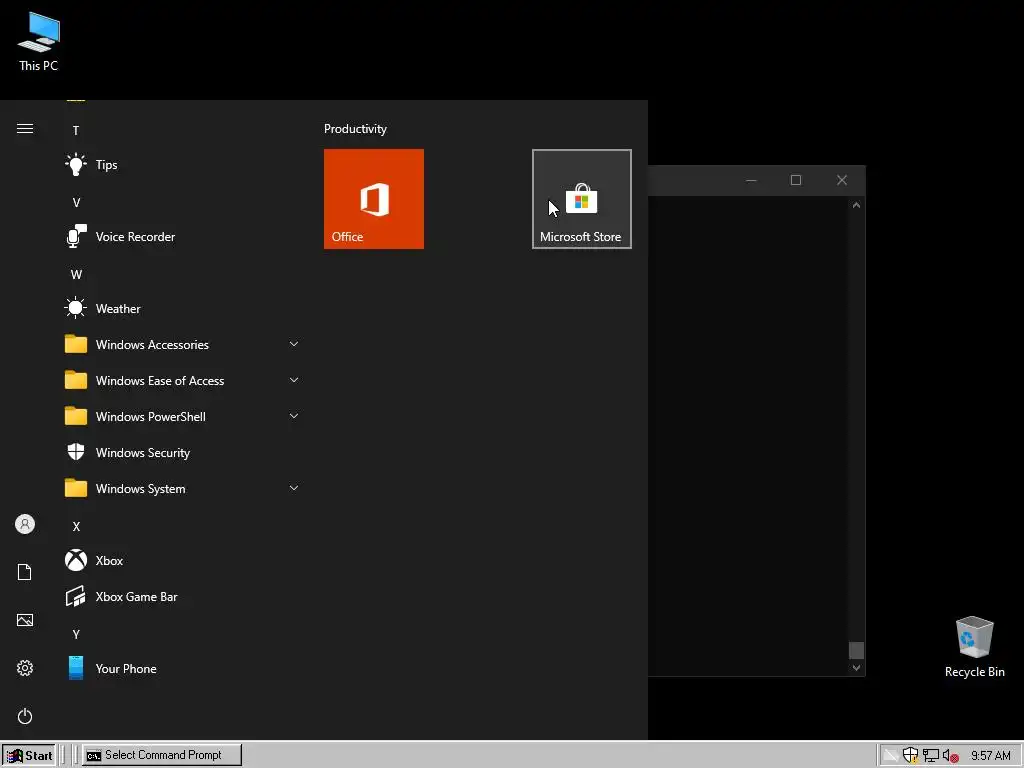Click the Power icon
Viewport: 1024px width, 768px height.
(x=25, y=716)
